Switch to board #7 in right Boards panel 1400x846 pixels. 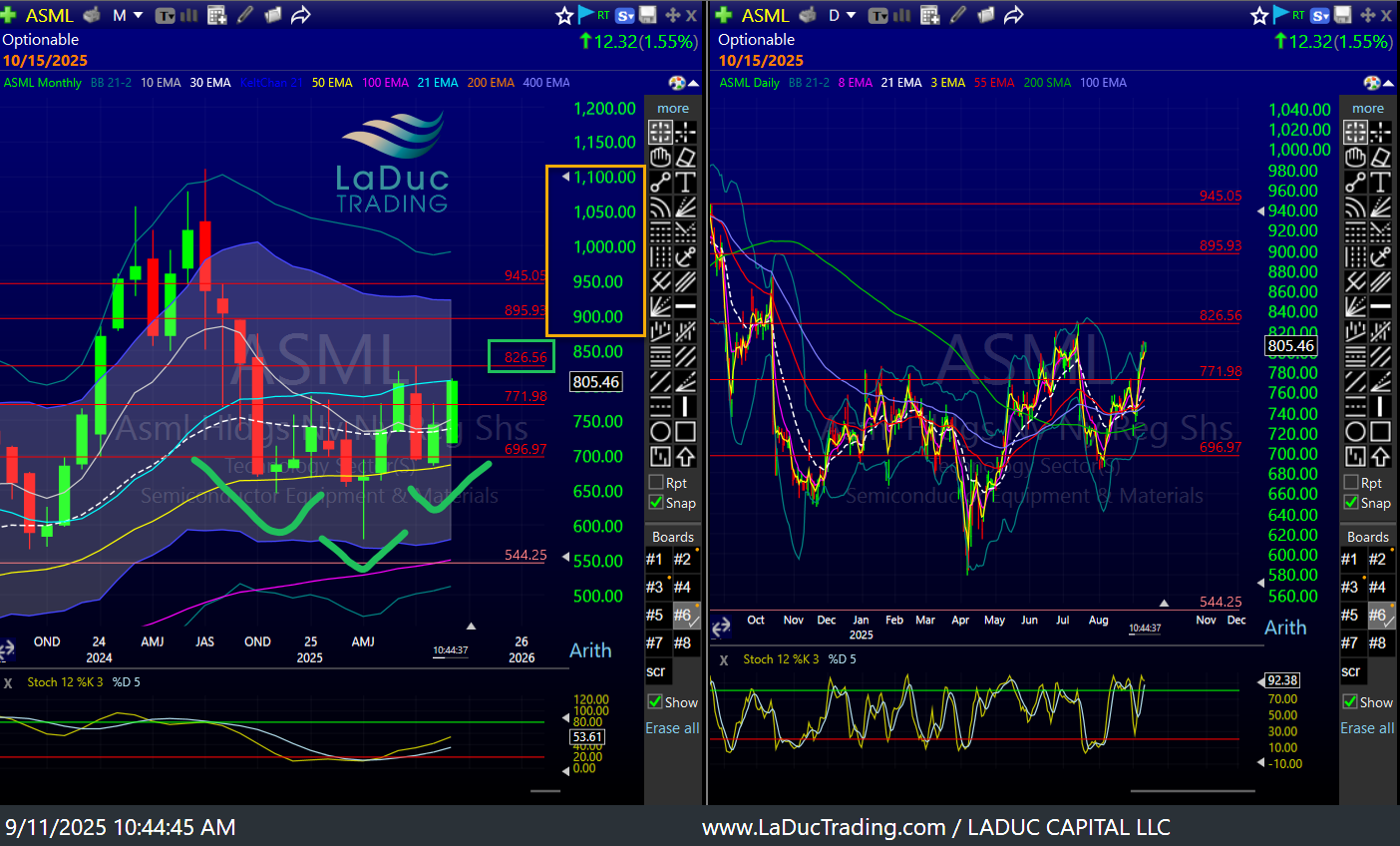click(x=1350, y=643)
